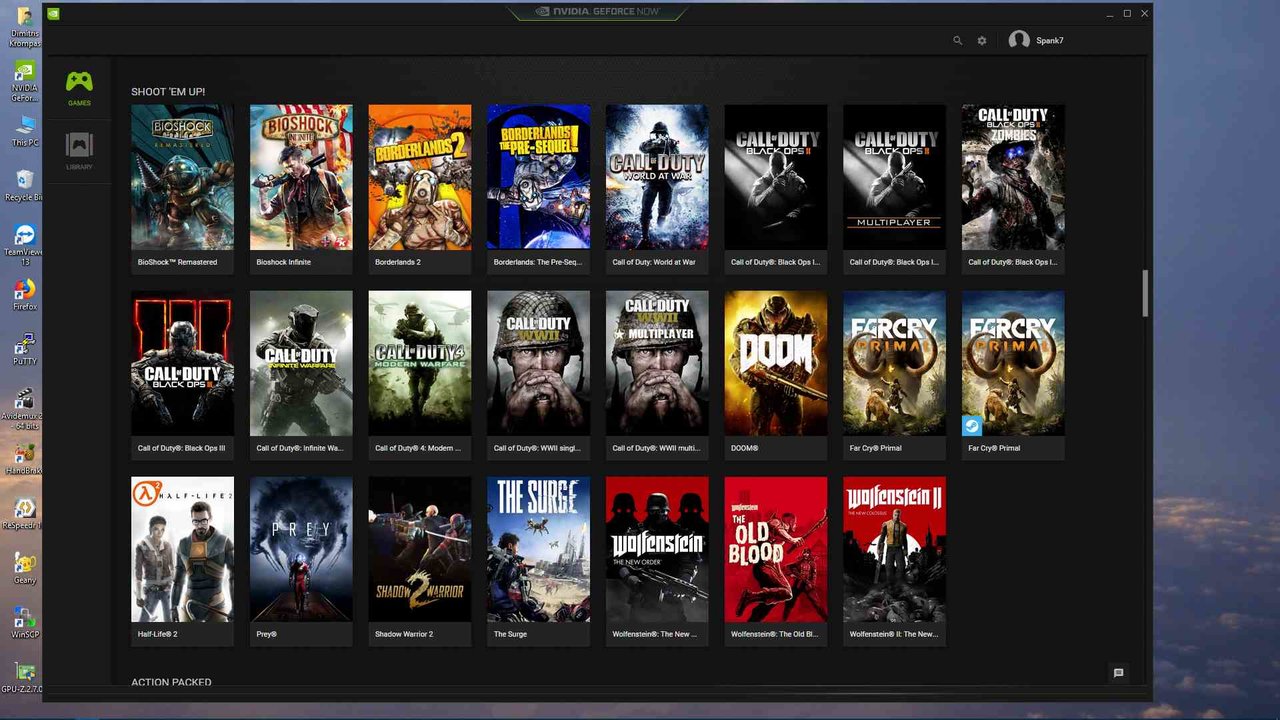
Task: Open the Library sidebar icon
Action: [79, 145]
